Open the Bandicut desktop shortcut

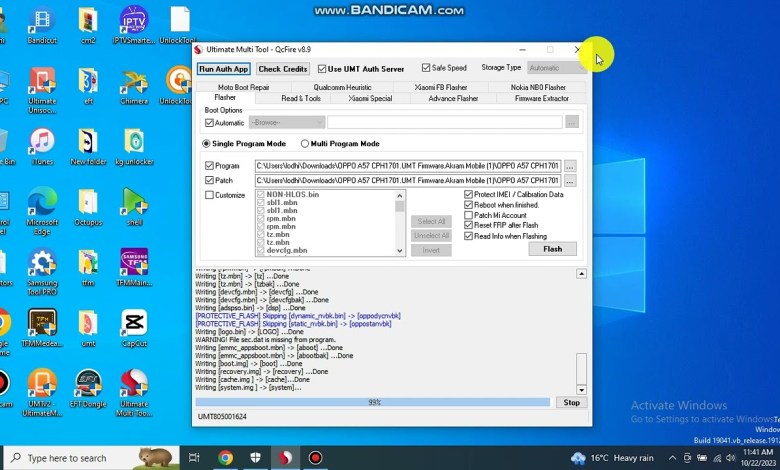tap(42, 25)
